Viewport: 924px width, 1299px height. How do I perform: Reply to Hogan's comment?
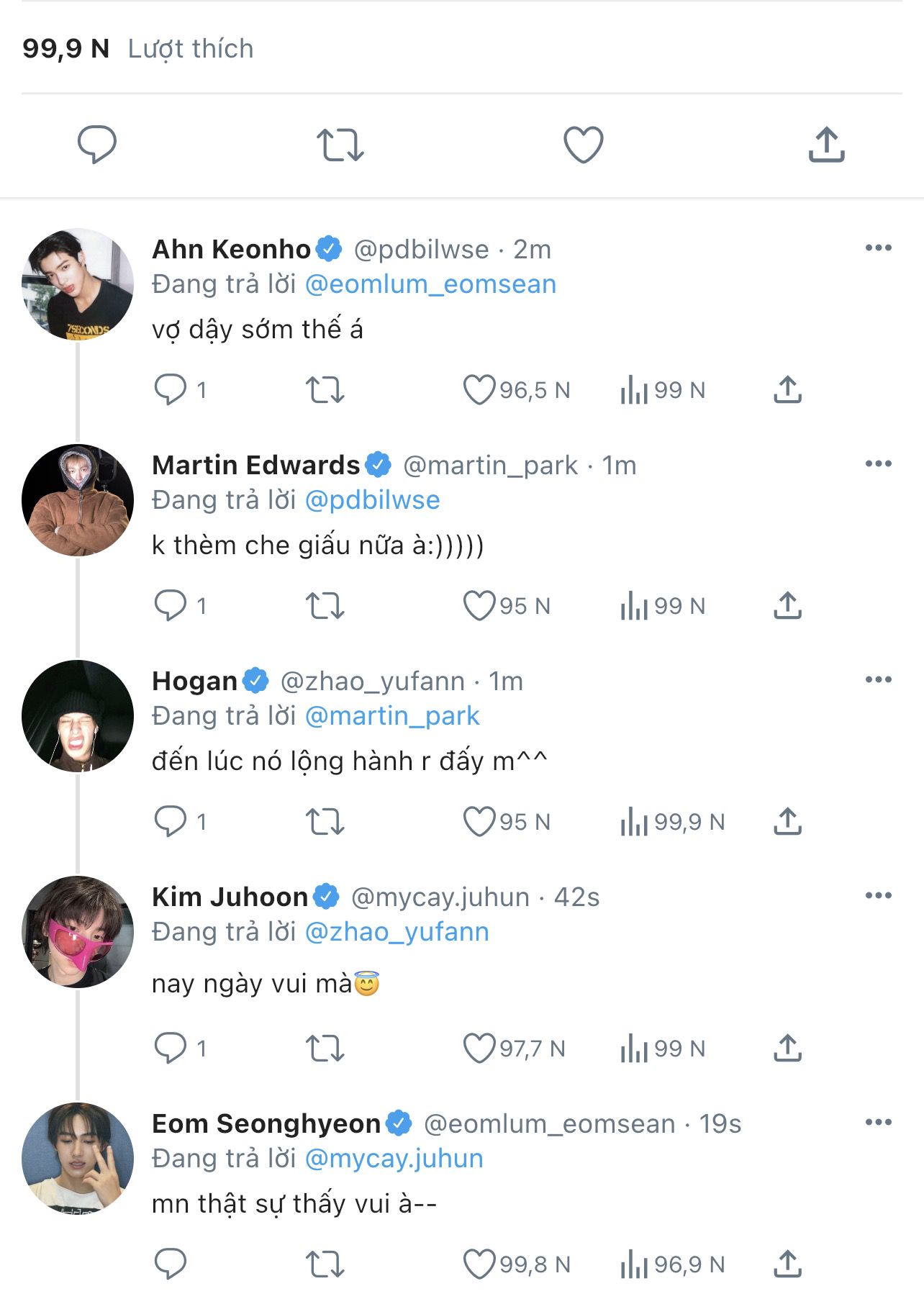tap(171, 822)
